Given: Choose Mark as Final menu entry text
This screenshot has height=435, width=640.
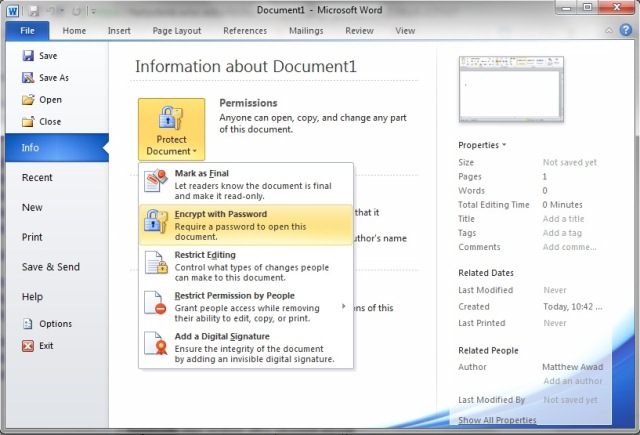Looking at the screenshot, I should (x=202, y=173).
